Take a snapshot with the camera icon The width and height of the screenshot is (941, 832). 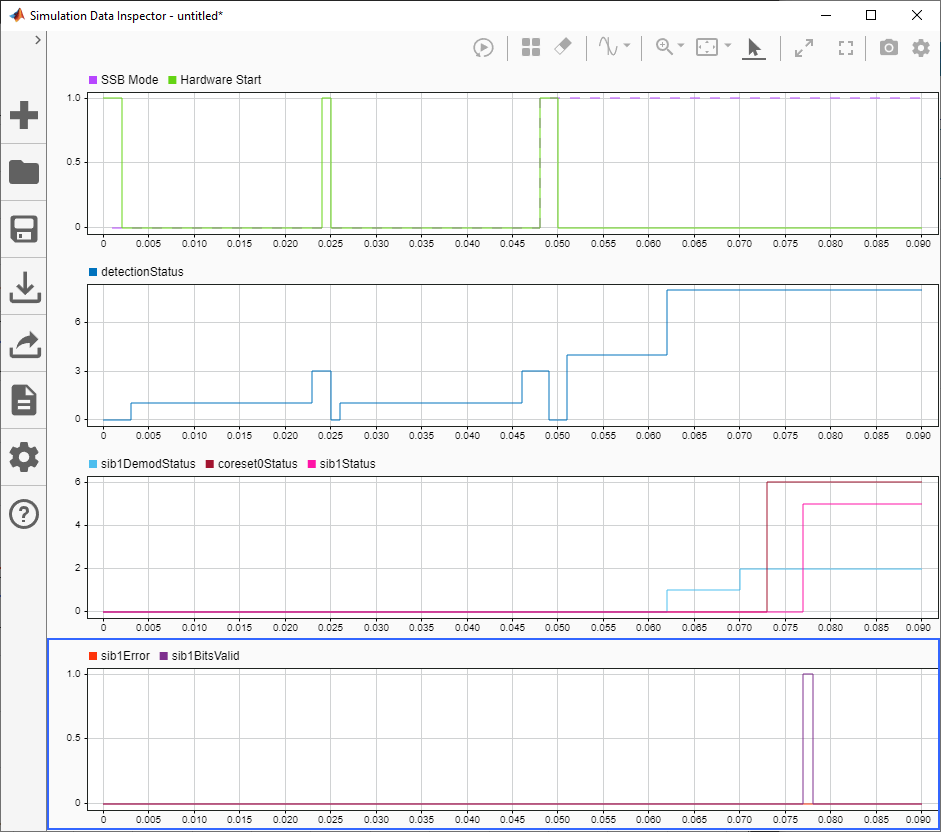(888, 47)
